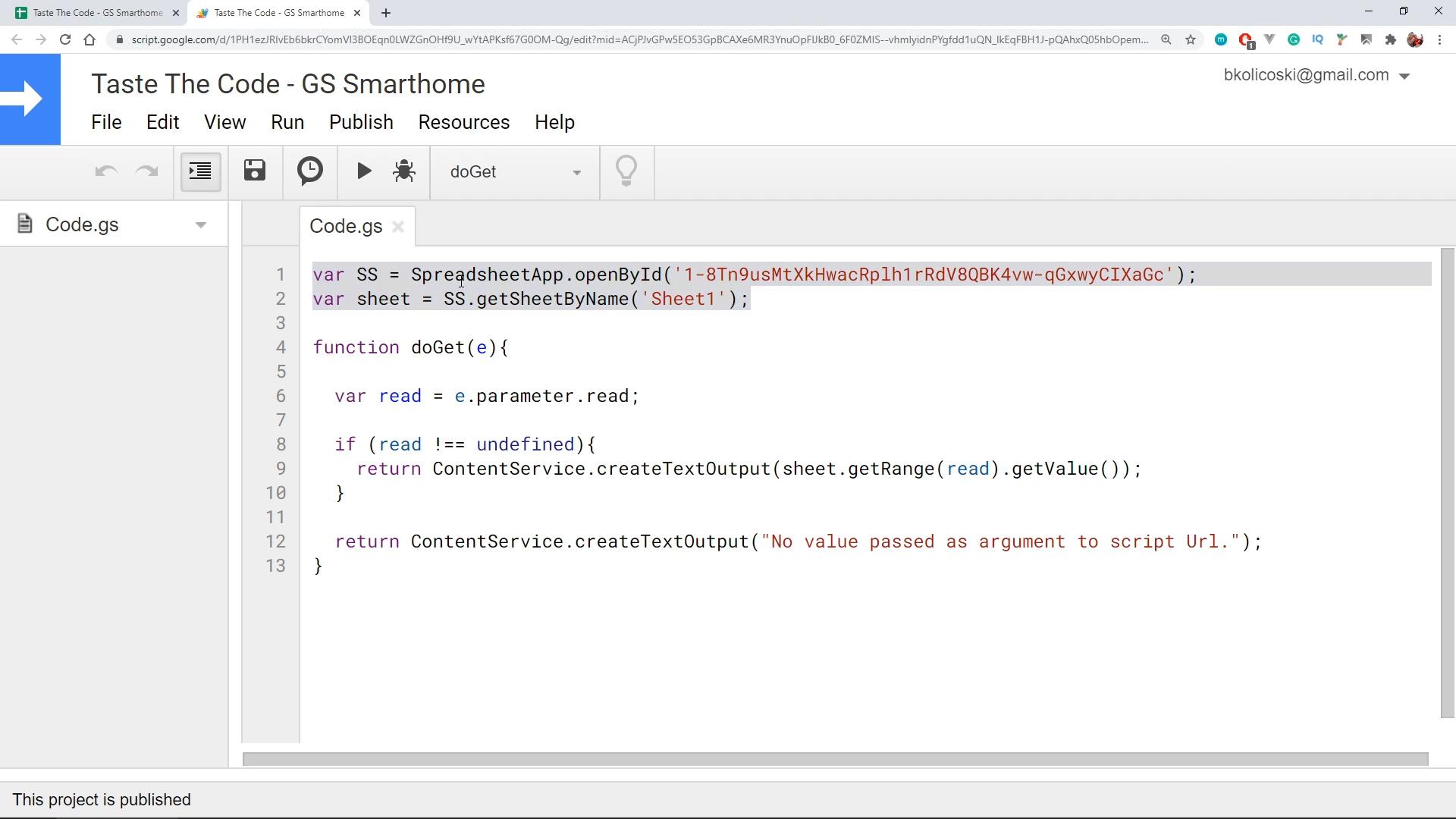Viewport: 1456px width, 819px height.
Task: Click function doGet(e) declaration on line 4
Action: coord(410,347)
